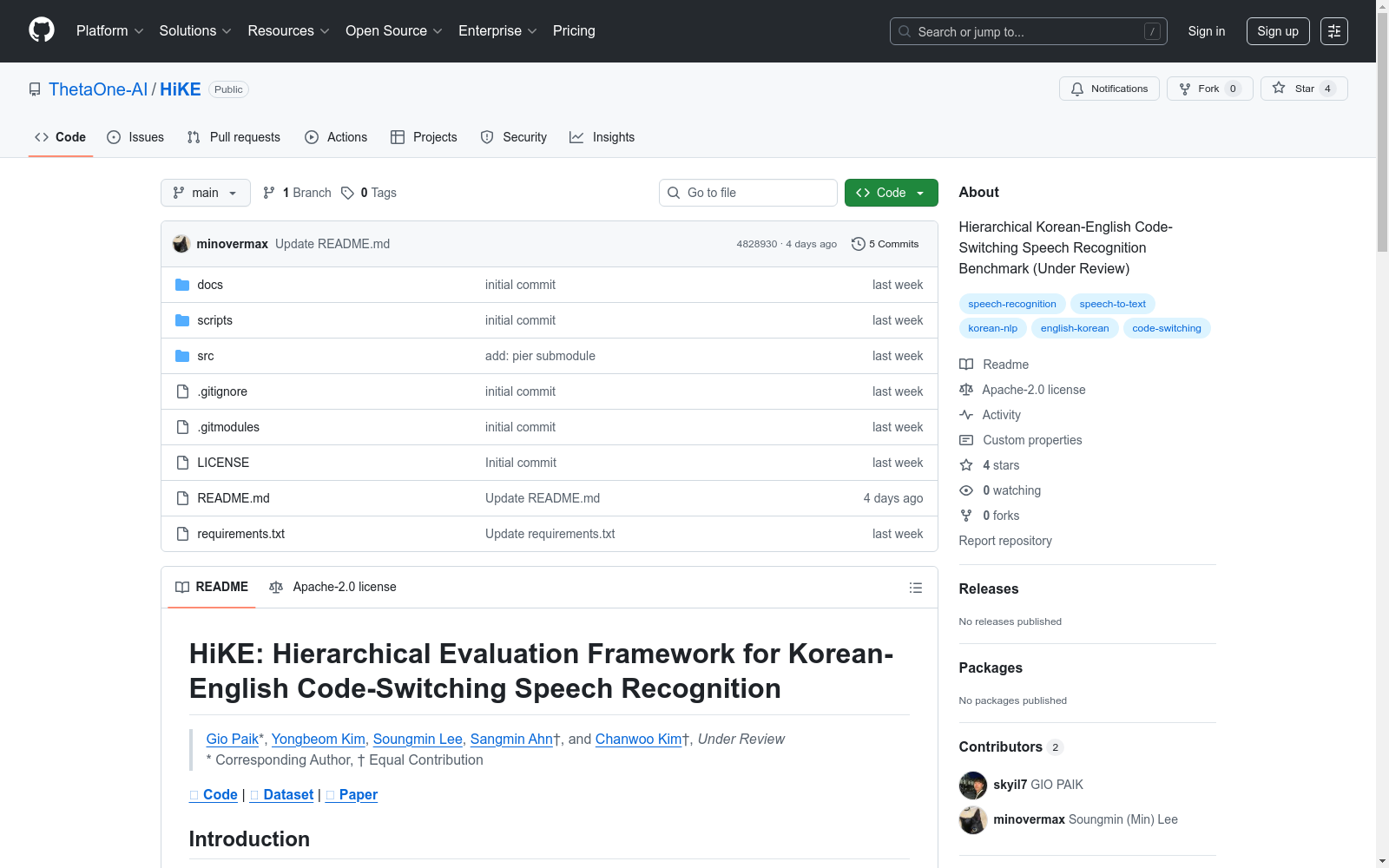Open 'add: pier submodule' commit message

point(540,356)
